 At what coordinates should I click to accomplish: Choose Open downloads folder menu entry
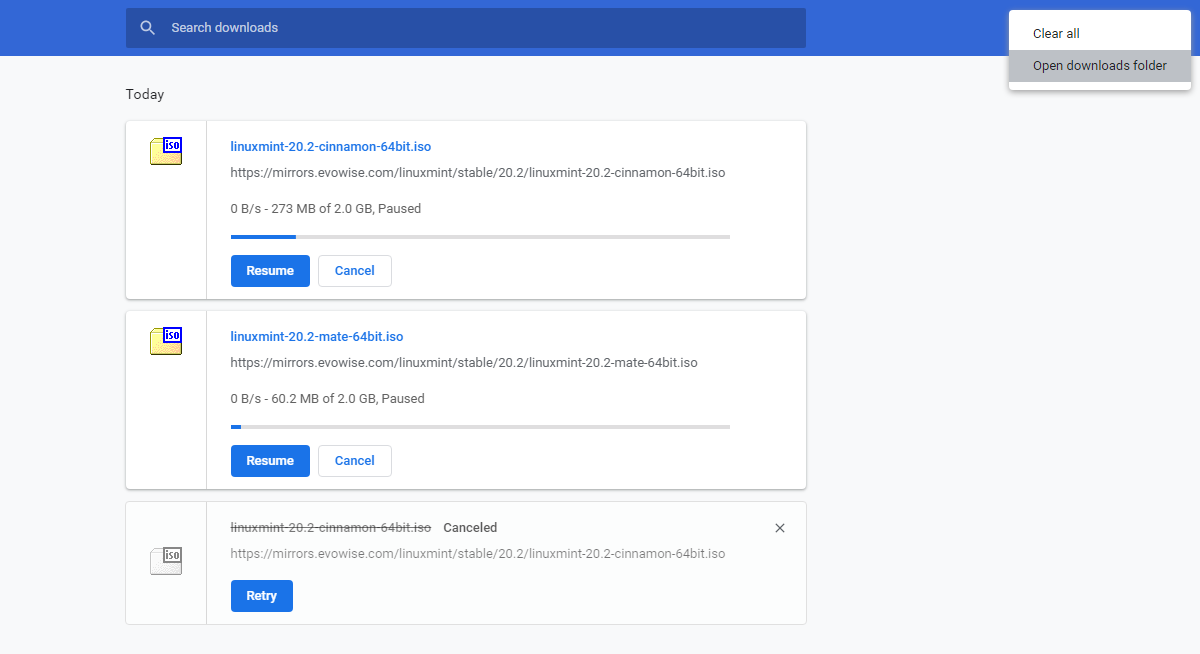1099,66
